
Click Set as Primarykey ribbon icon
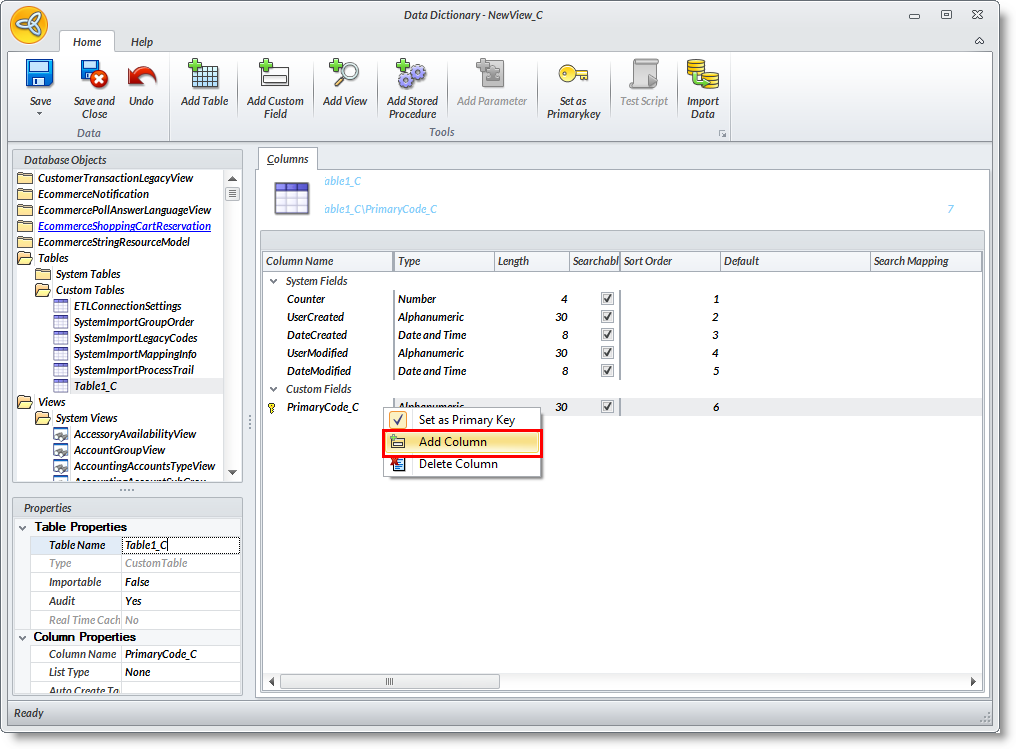coord(573,75)
